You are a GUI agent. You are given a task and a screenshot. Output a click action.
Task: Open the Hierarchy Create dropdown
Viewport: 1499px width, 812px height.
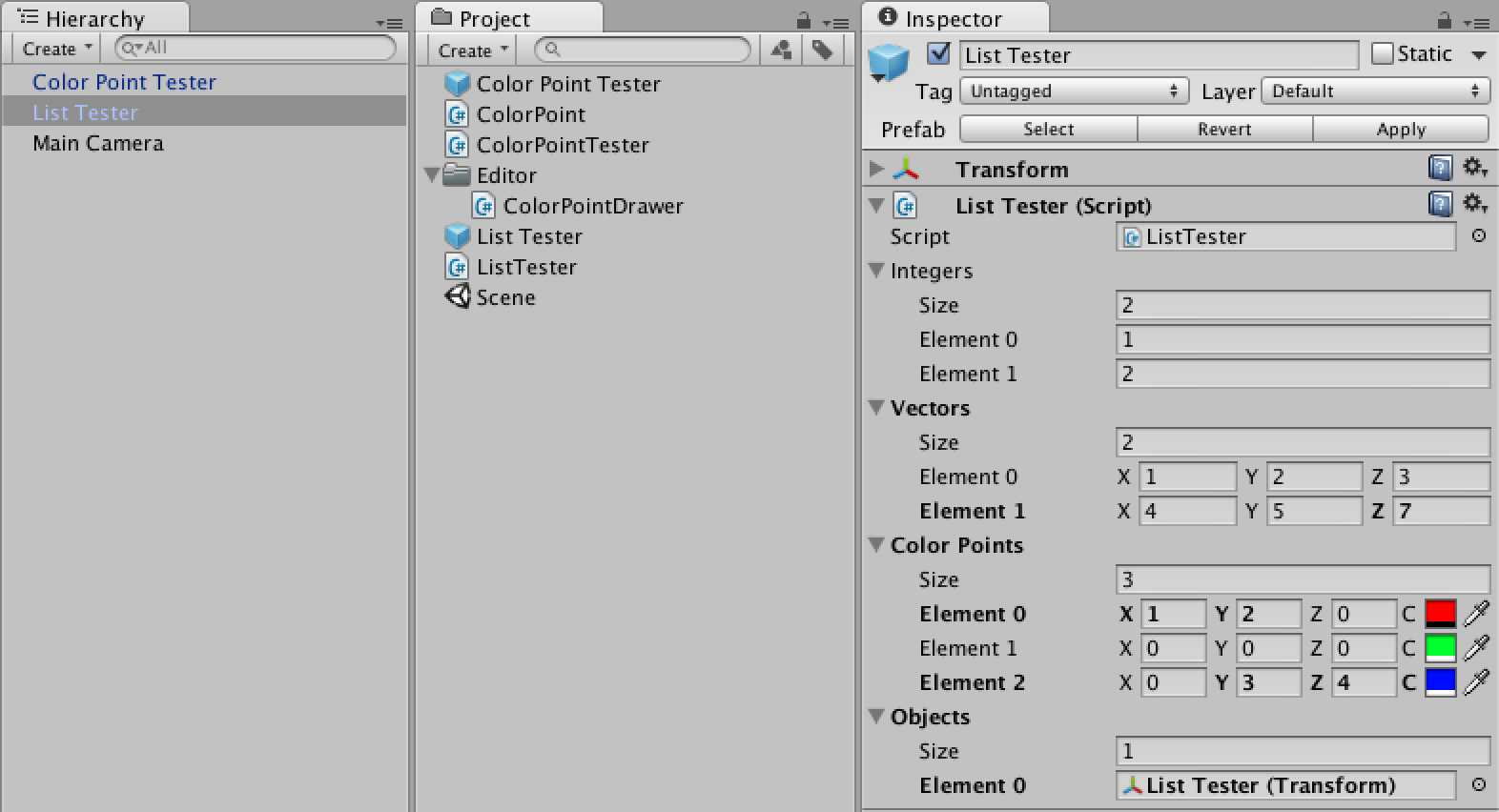click(x=57, y=49)
